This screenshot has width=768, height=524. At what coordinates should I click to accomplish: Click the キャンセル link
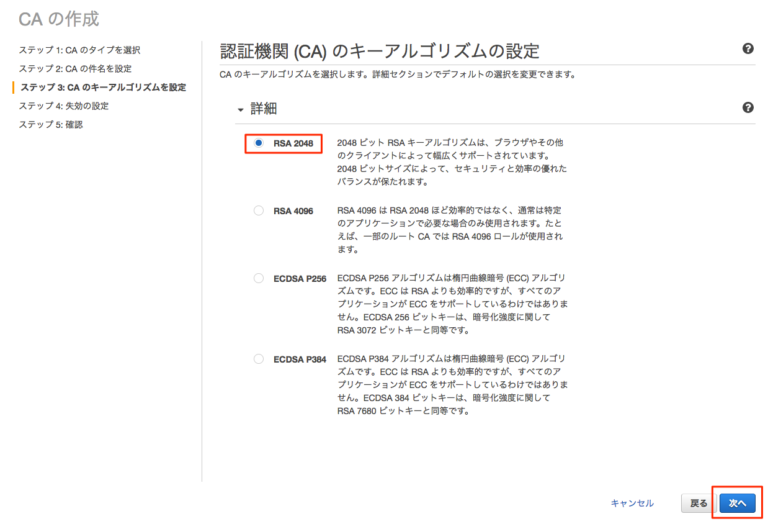pos(632,503)
